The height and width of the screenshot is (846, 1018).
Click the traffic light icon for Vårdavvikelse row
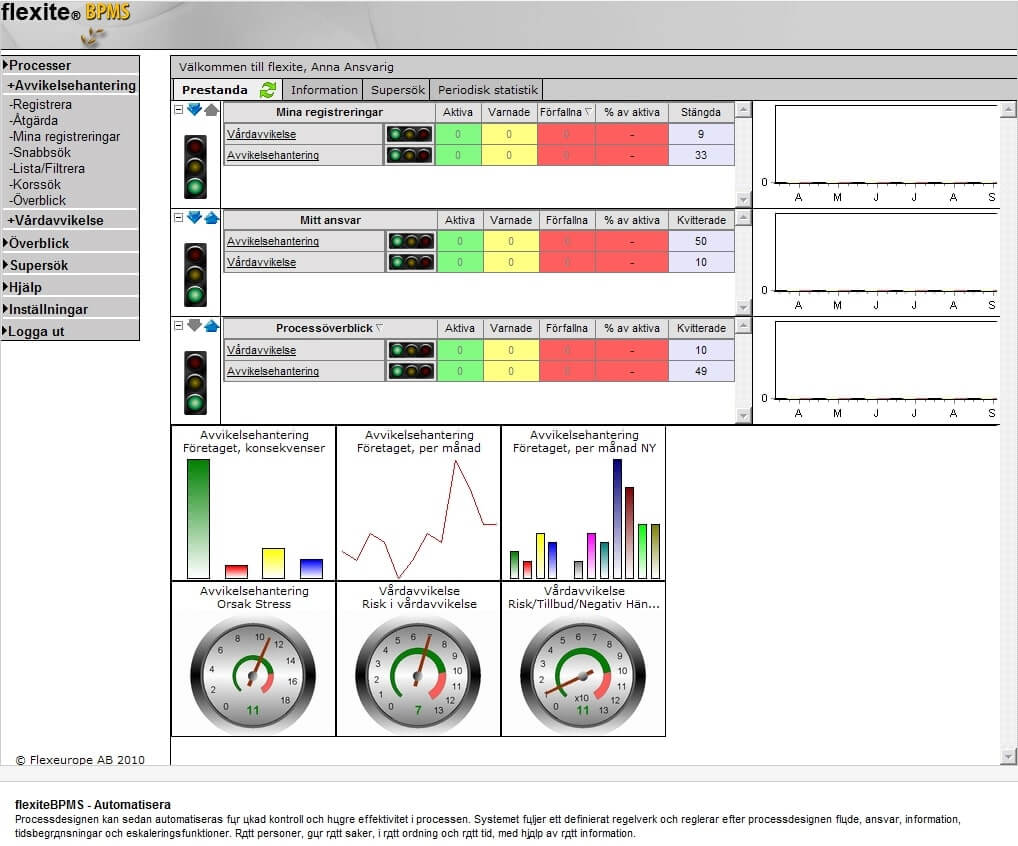coord(407,133)
